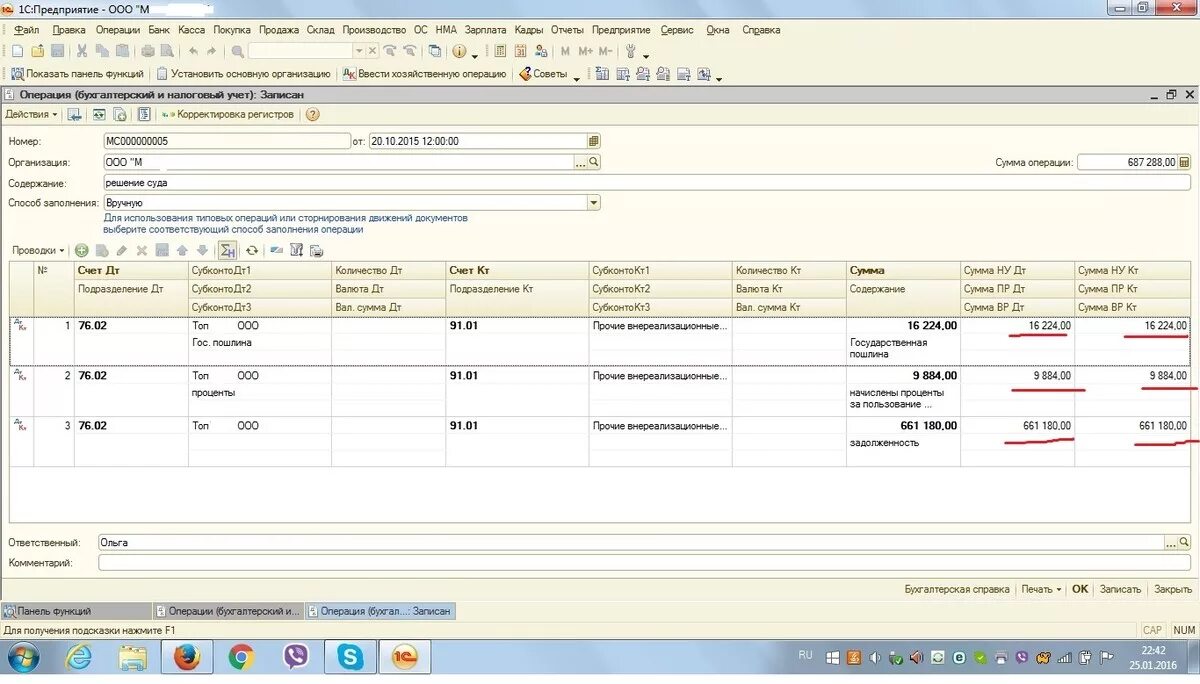Click the search magnifier in Организация field
Screen dimensions: 1200x684
(593, 162)
